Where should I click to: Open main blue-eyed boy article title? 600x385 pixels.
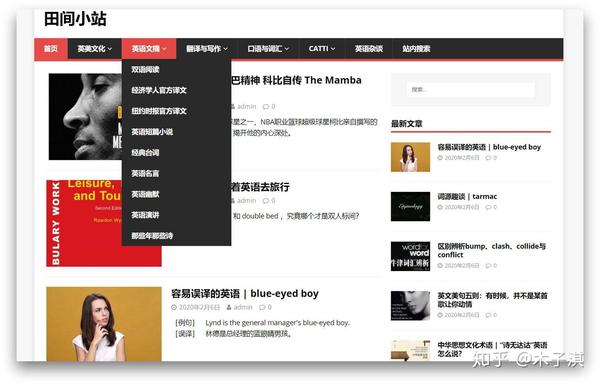[x=245, y=294]
